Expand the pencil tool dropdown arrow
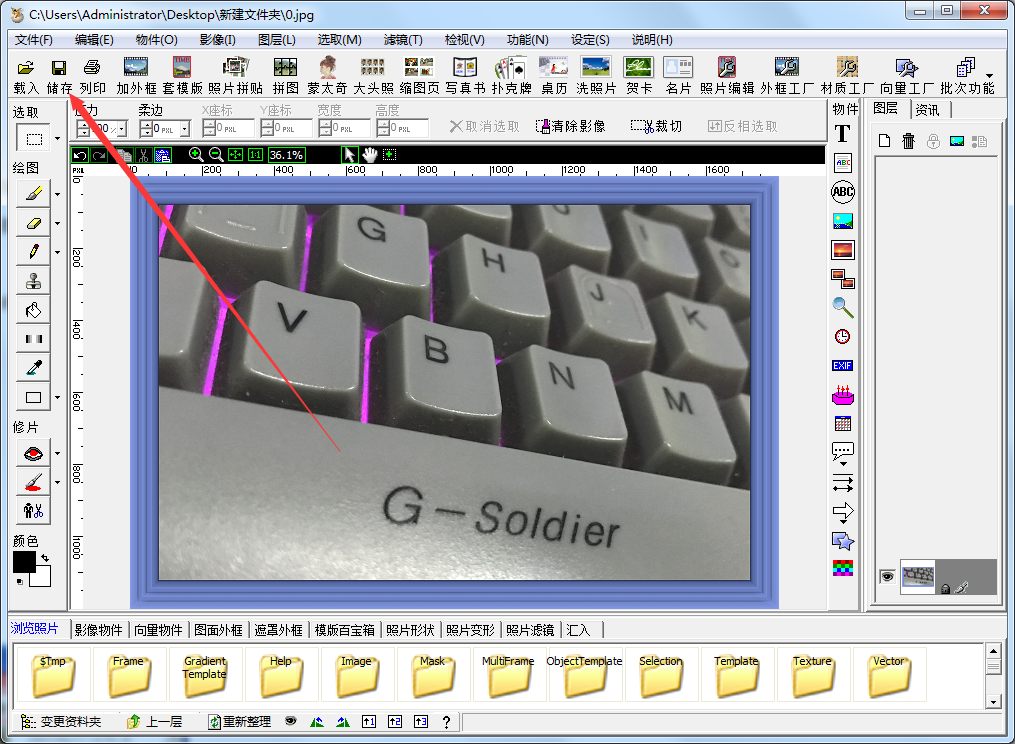 click(x=58, y=253)
